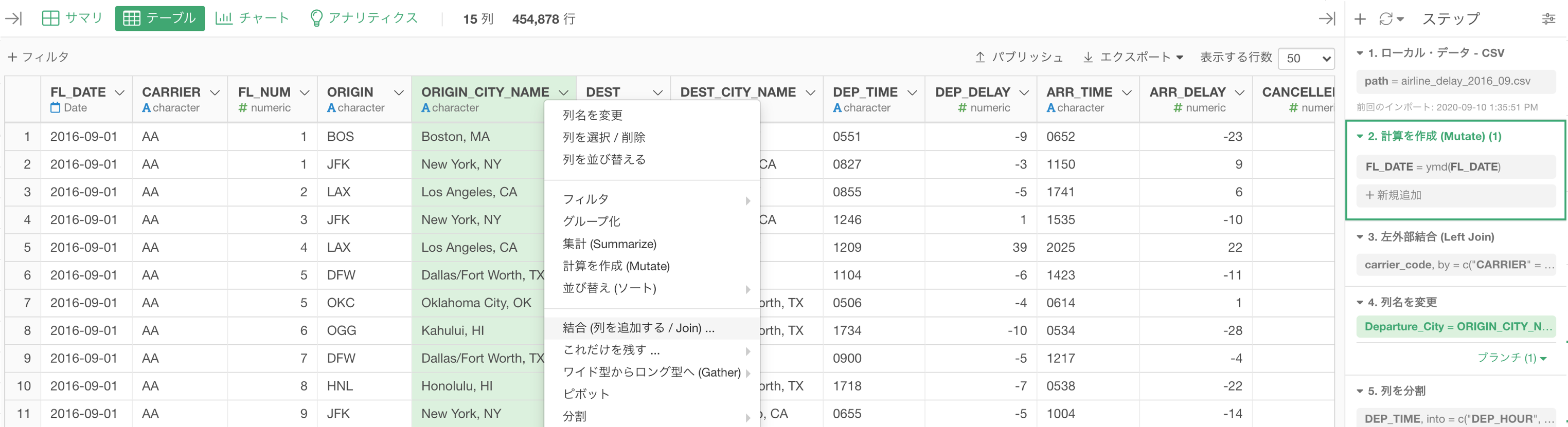The width and height of the screenshot is (1568, 427).
Task: Click the plus icon to add step
Action: (x=1360, y=19)
